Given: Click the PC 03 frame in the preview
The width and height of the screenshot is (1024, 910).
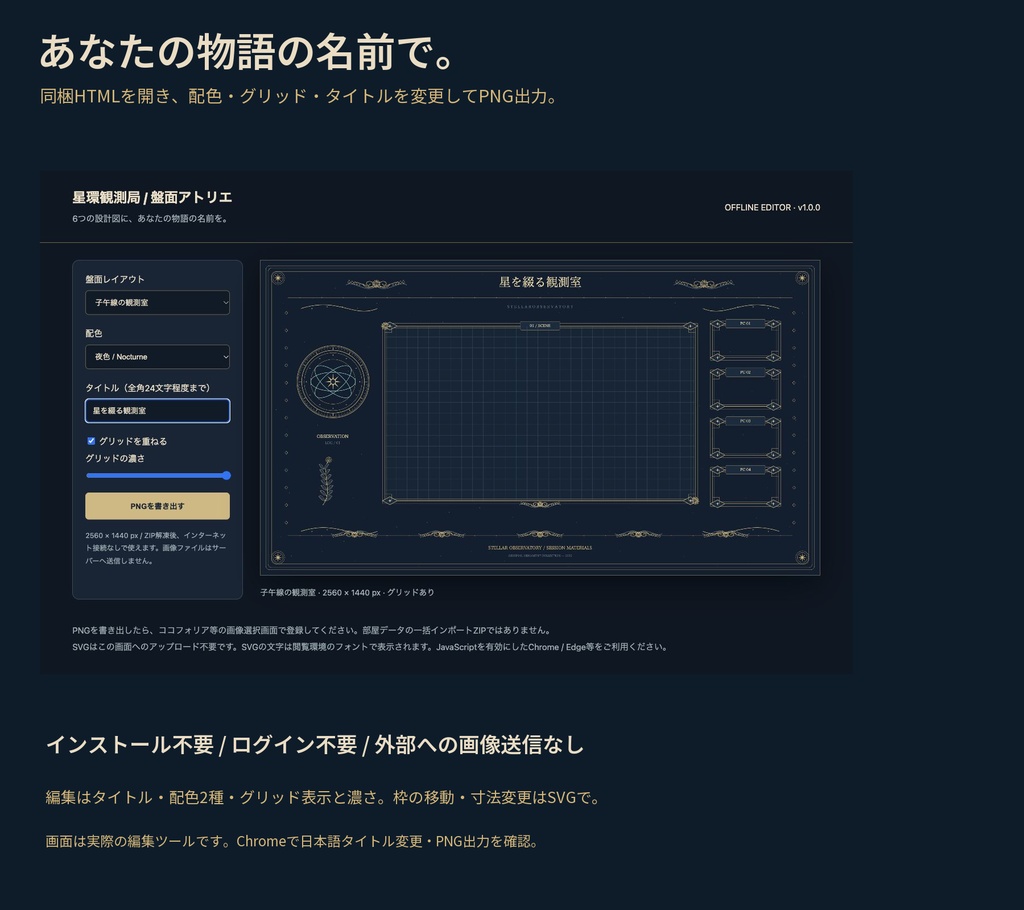Looking at the screenshot, I should (745, 438).
